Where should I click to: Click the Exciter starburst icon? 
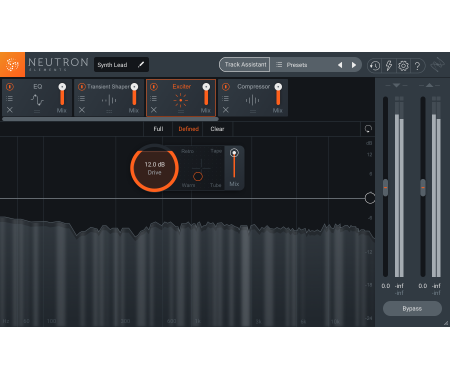[181, 100]
